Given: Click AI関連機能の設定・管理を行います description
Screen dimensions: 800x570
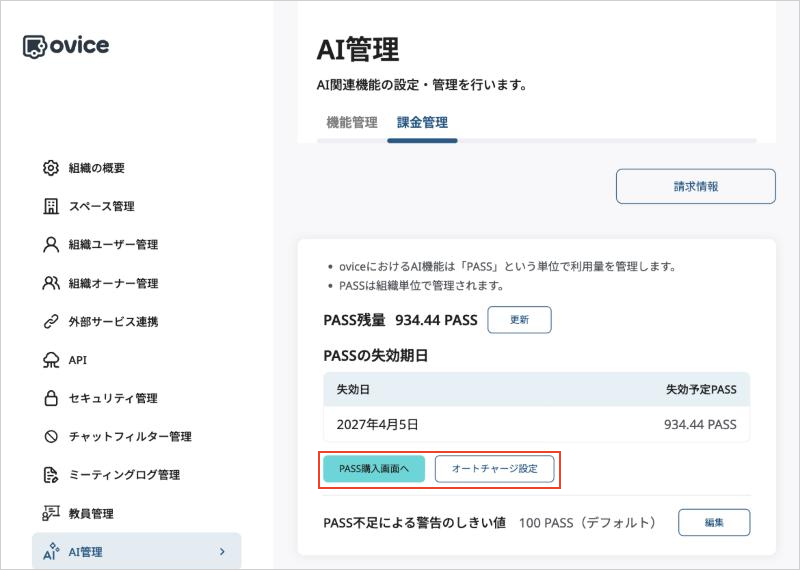Looking at the screenshot, I should point(421,85).
